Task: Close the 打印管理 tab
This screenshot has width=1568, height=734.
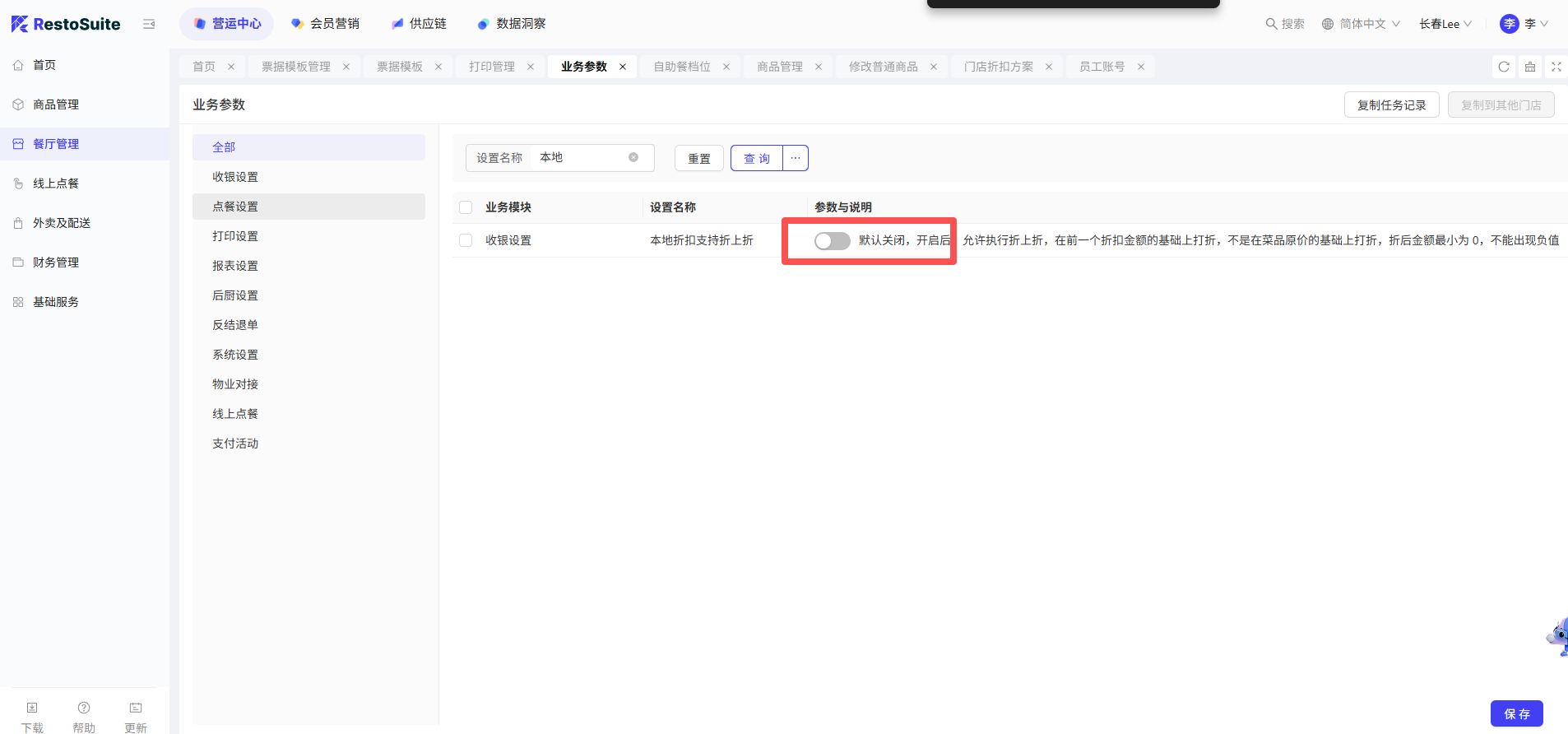Action: coord(531,67)
